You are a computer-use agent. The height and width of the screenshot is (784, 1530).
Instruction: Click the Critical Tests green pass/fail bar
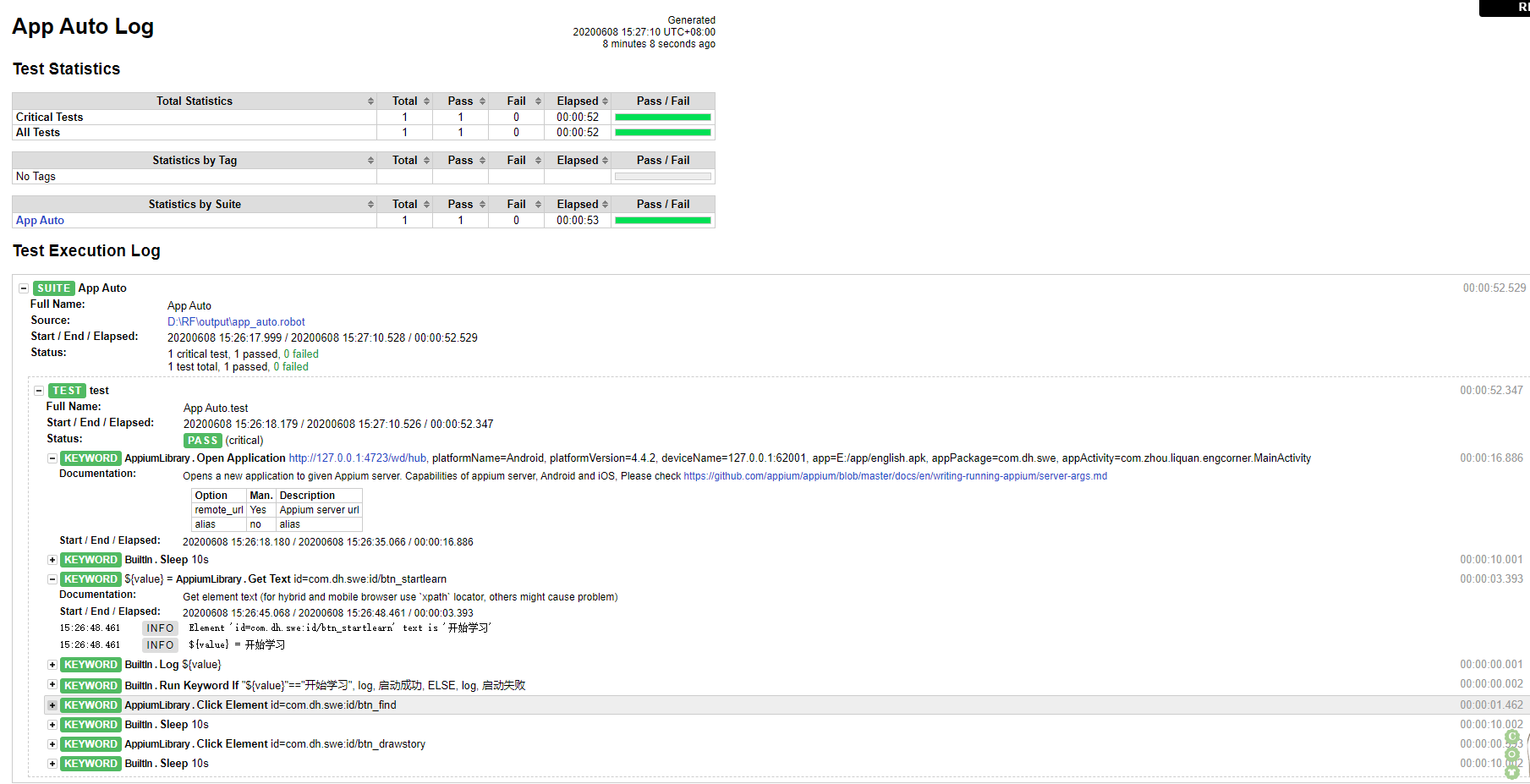[x=662, y=117]
